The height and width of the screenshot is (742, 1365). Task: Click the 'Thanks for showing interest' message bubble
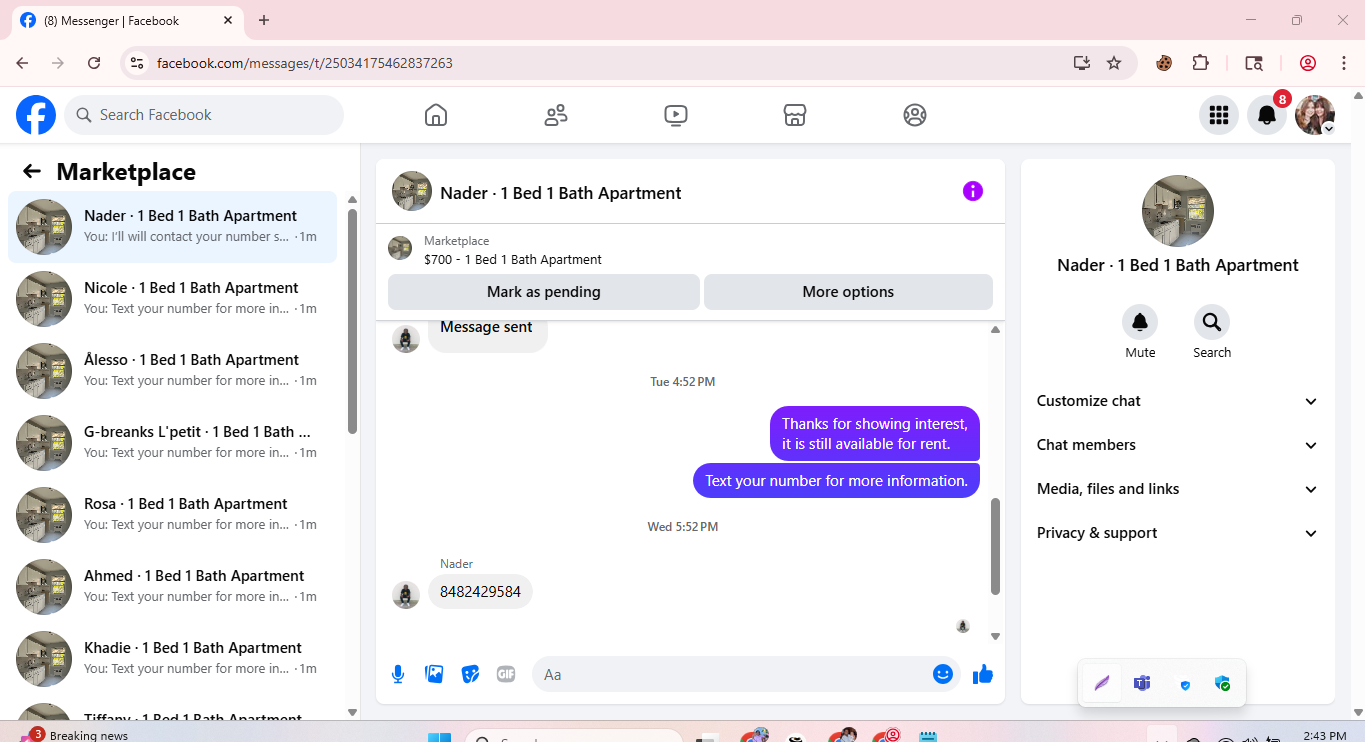pyautogui.click(x=875, y=433)
